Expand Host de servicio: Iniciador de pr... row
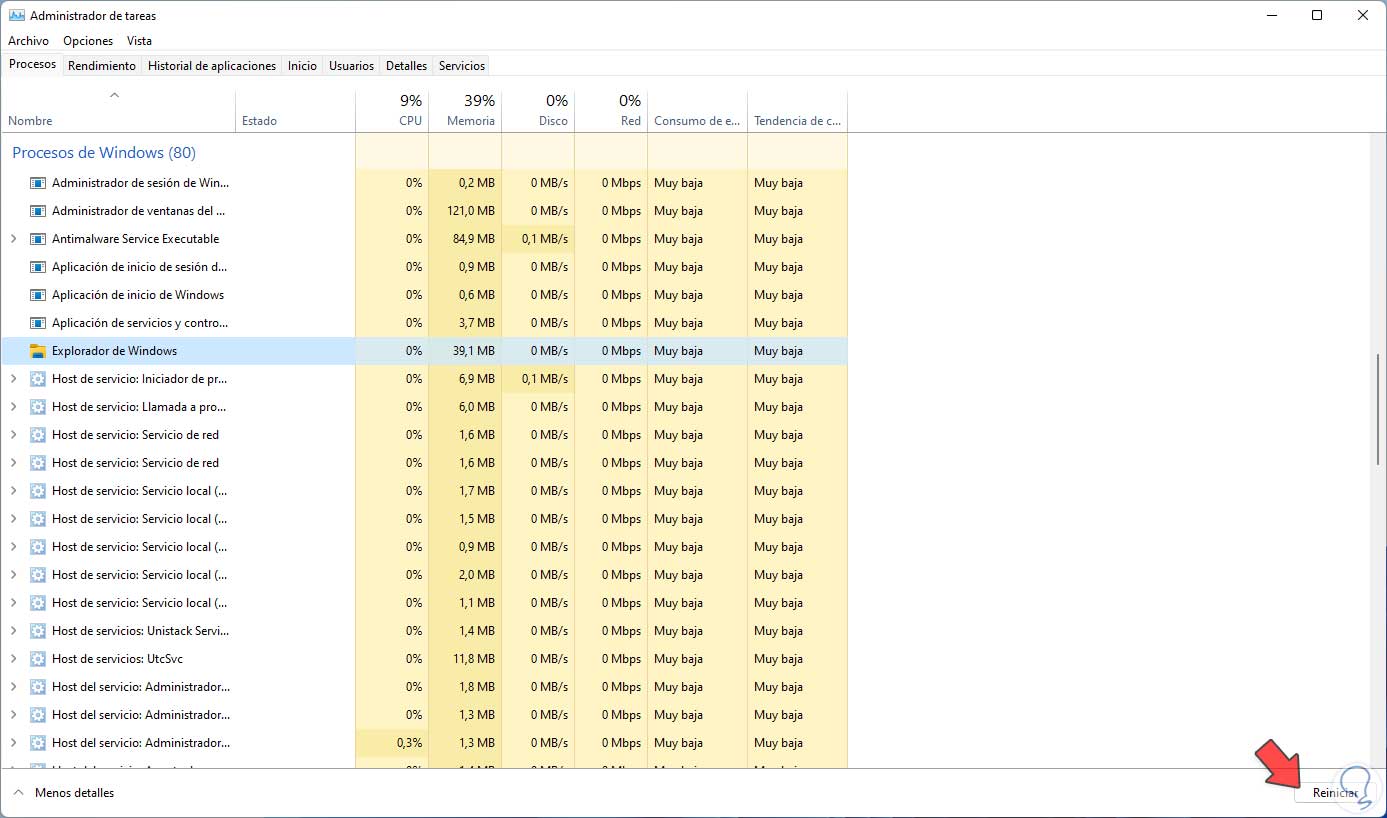Image resolution: width=1387 pixels, height=818 pixels. 13,379
